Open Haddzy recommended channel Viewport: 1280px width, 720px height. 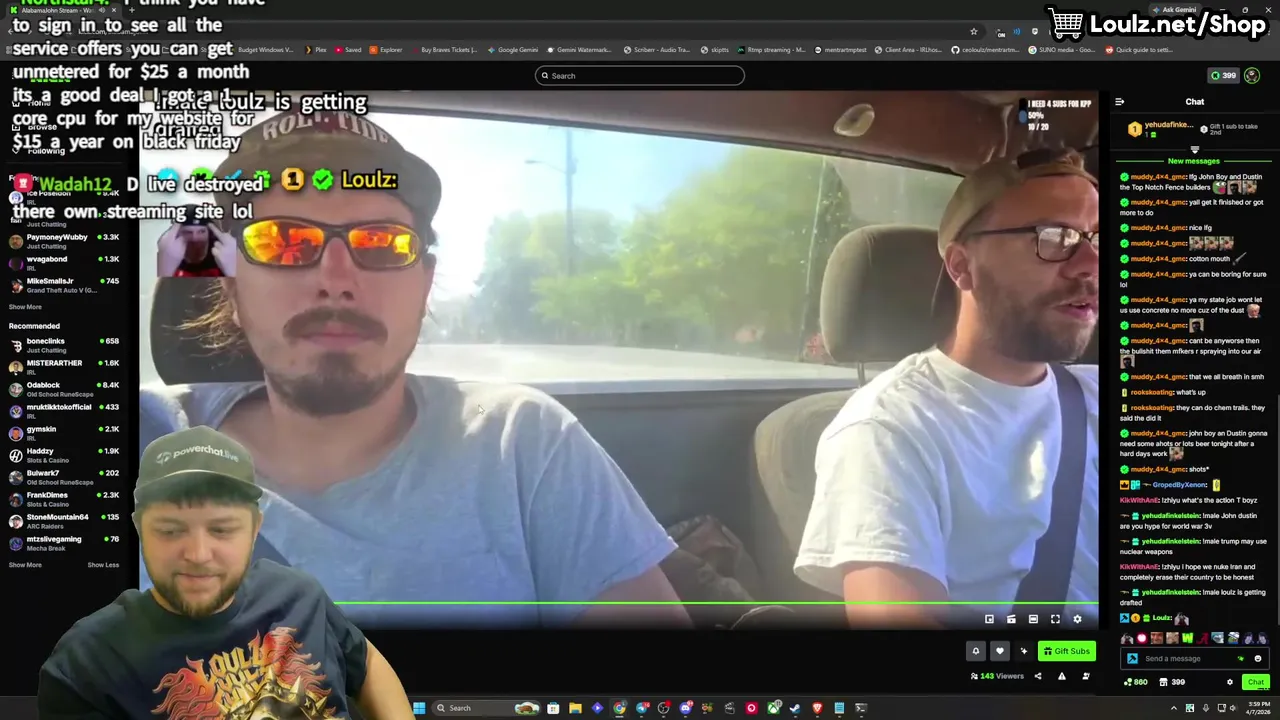pyautogui.click(x=63, y=455)
